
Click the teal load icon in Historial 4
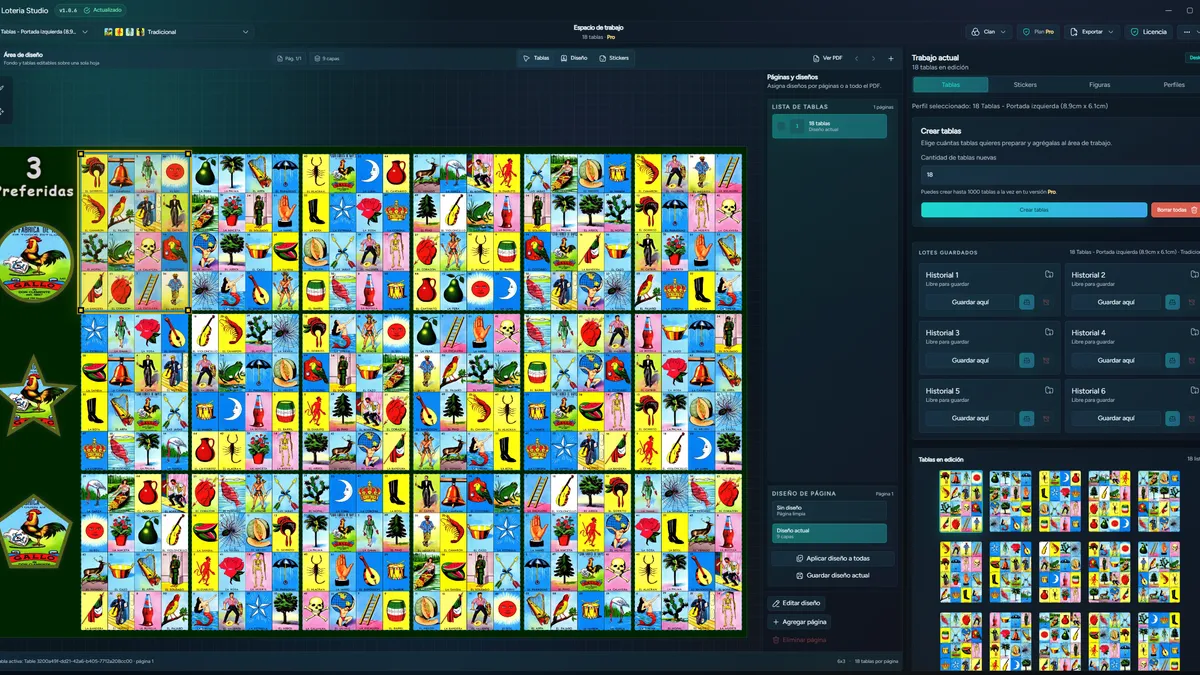point(1172,360)
